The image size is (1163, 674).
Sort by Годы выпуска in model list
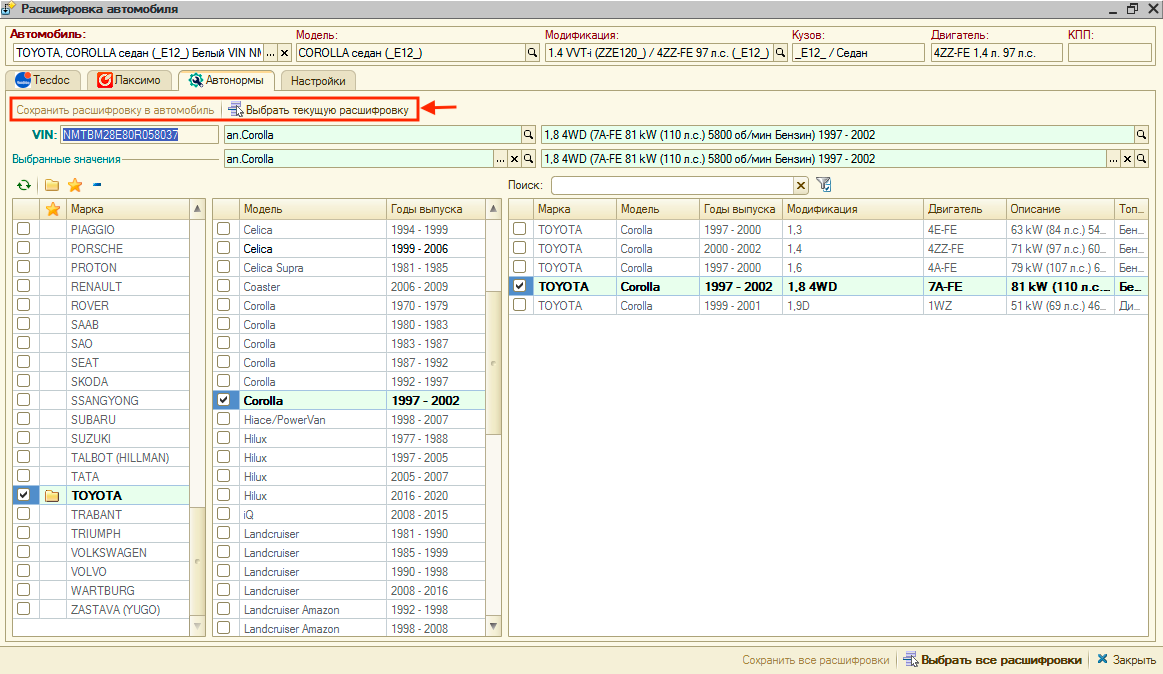(x=435, y=209)
